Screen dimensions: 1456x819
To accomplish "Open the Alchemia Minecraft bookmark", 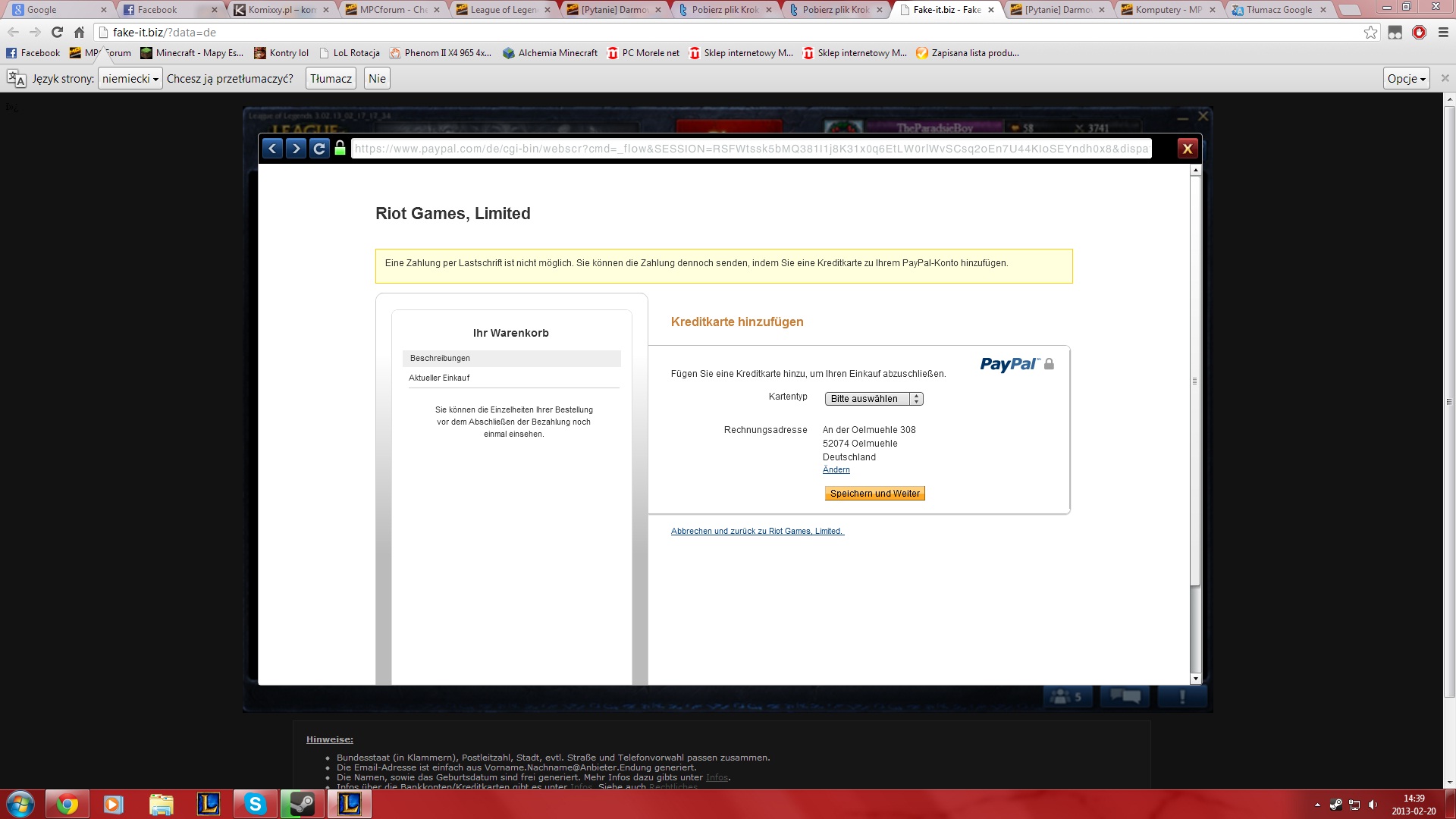I will [x=550, y=53].
